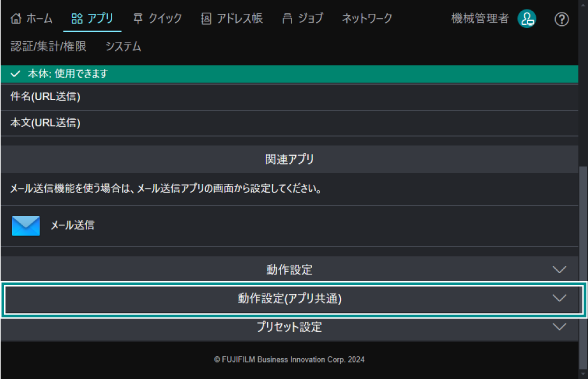Open the ネットワーク menu tab
The width and height of the screenshot is (588, 379).
367,18
